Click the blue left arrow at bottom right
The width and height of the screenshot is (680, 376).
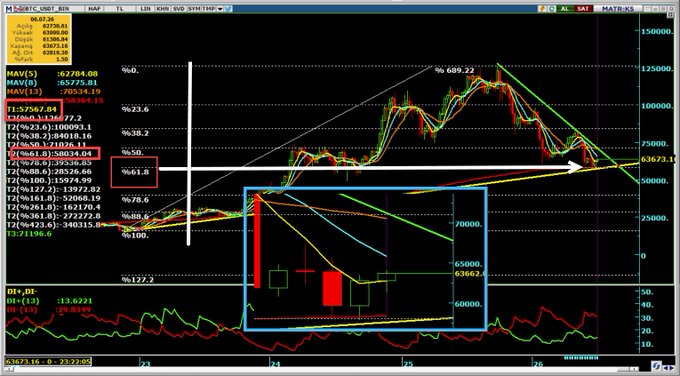click(665, 368)
